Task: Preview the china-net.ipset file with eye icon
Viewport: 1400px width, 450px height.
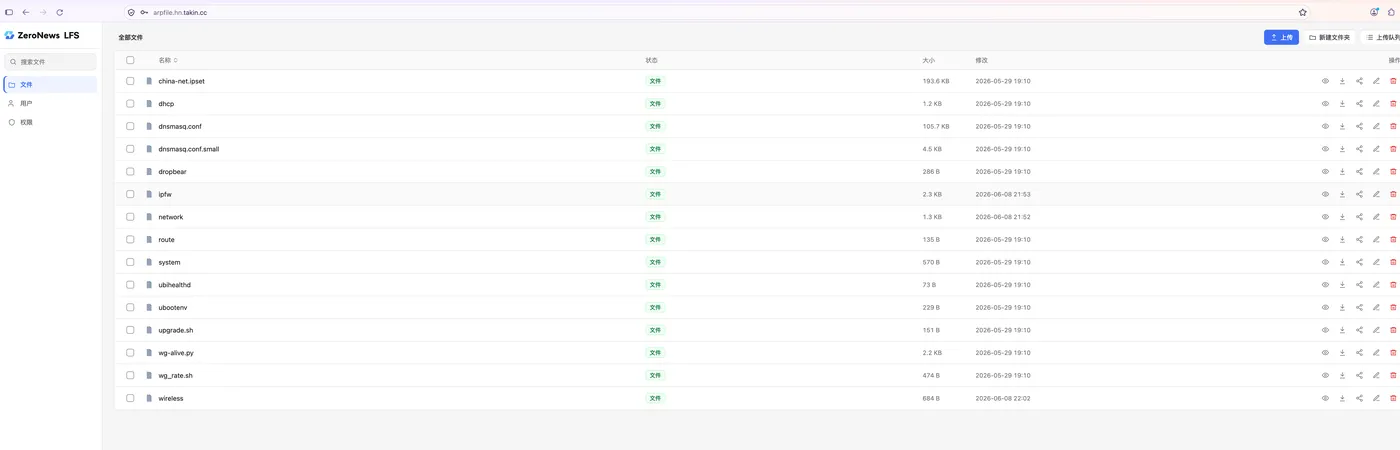Action: 1325,81
